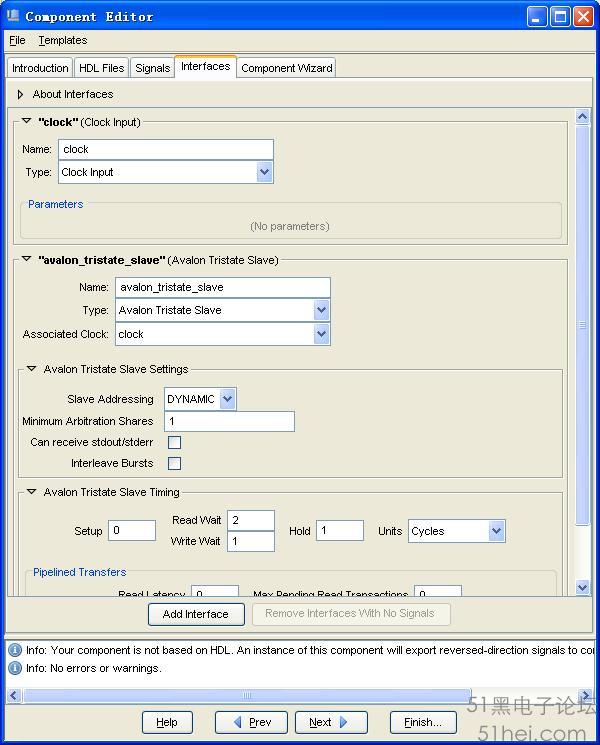The image size is (600, 745).
Task: Switch to the Introduction tab
Action: [x=40, y=68]
